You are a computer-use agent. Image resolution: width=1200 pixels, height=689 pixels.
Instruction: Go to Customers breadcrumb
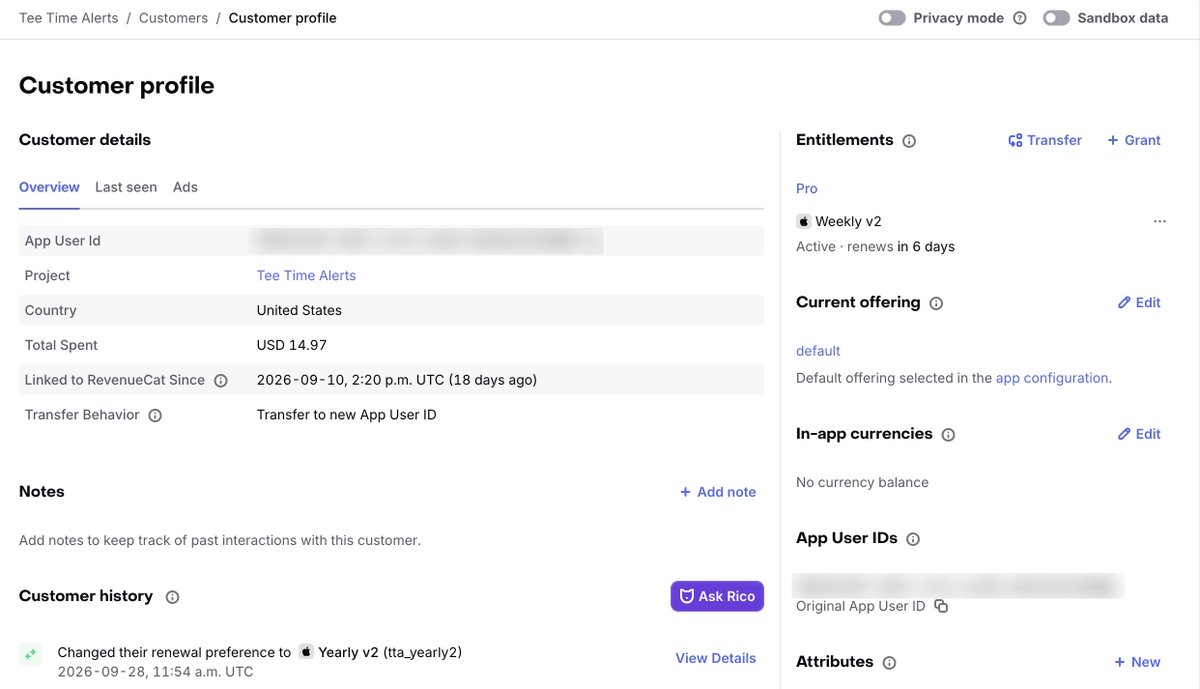173,18
